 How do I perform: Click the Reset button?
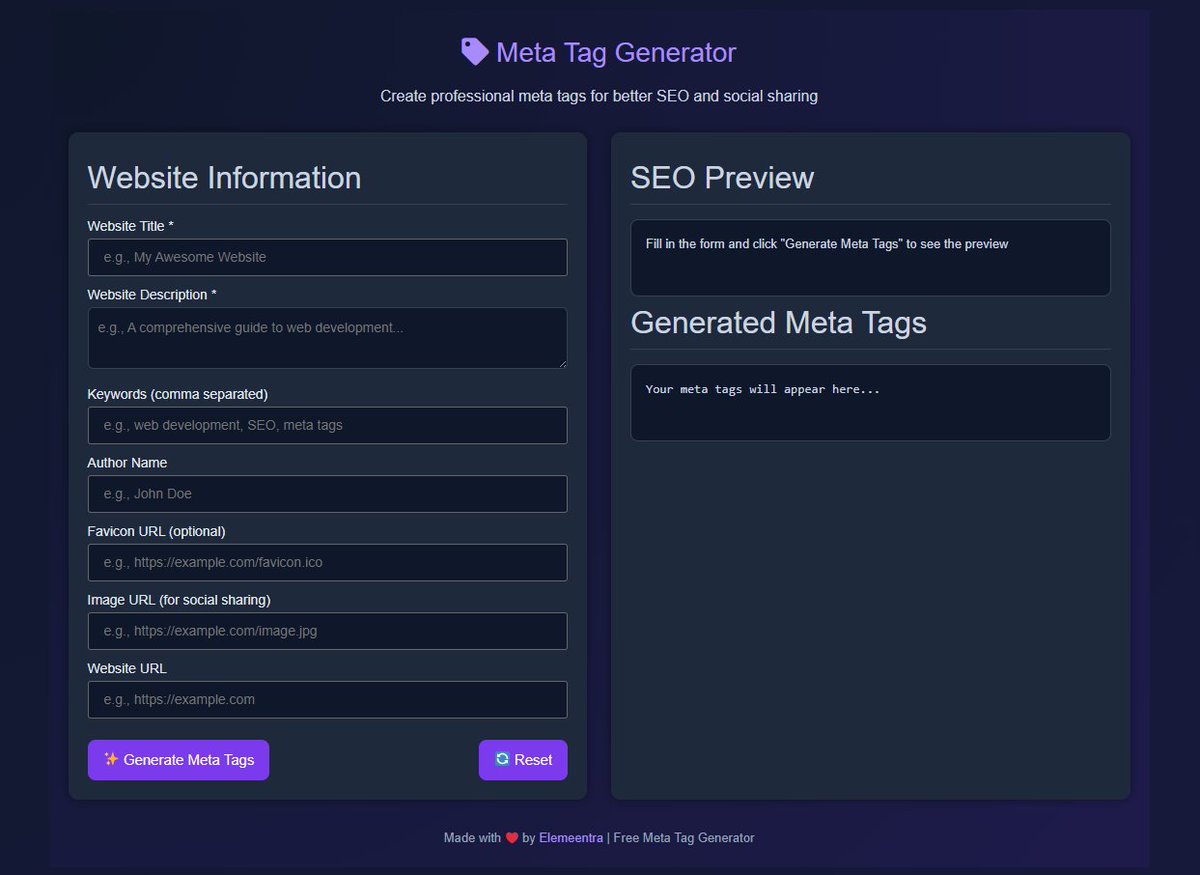tap(523, 760)
